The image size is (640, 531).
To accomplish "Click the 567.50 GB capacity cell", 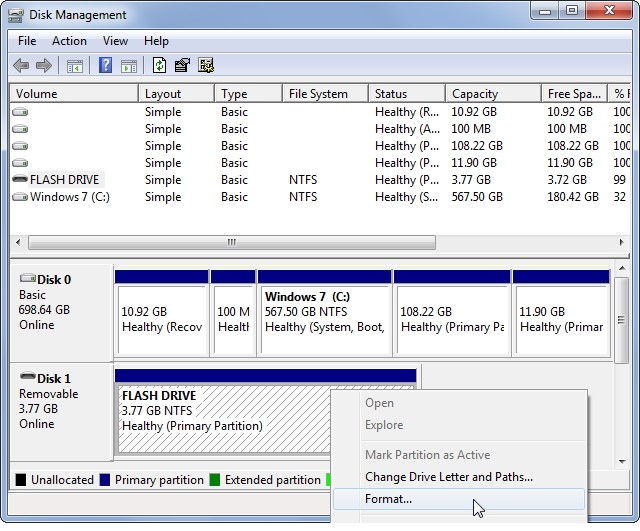I will coord(477,197).
